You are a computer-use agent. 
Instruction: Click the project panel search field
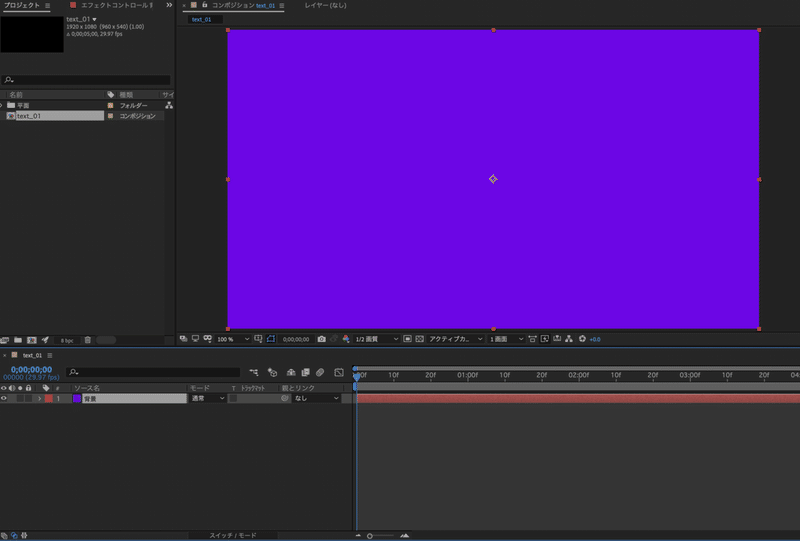86,80
